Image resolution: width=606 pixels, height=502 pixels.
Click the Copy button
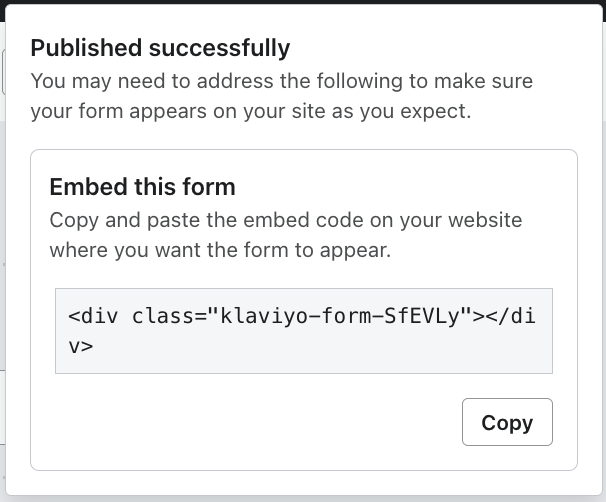[x=507, y=422]
